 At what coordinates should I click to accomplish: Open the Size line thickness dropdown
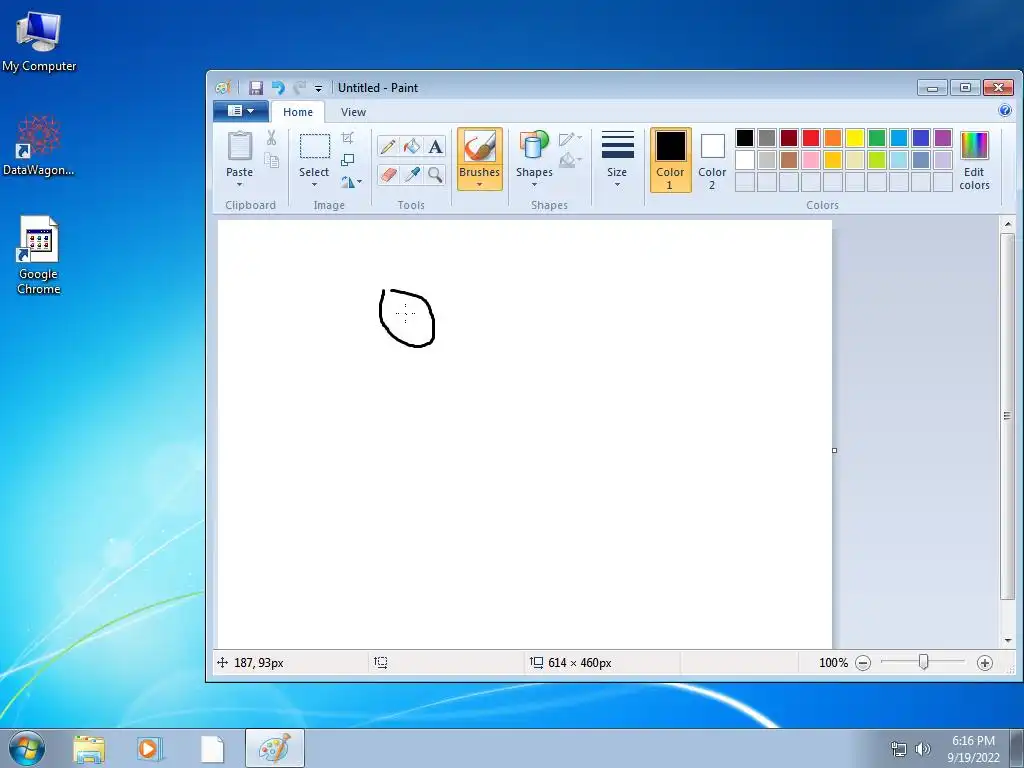[617, 160]
